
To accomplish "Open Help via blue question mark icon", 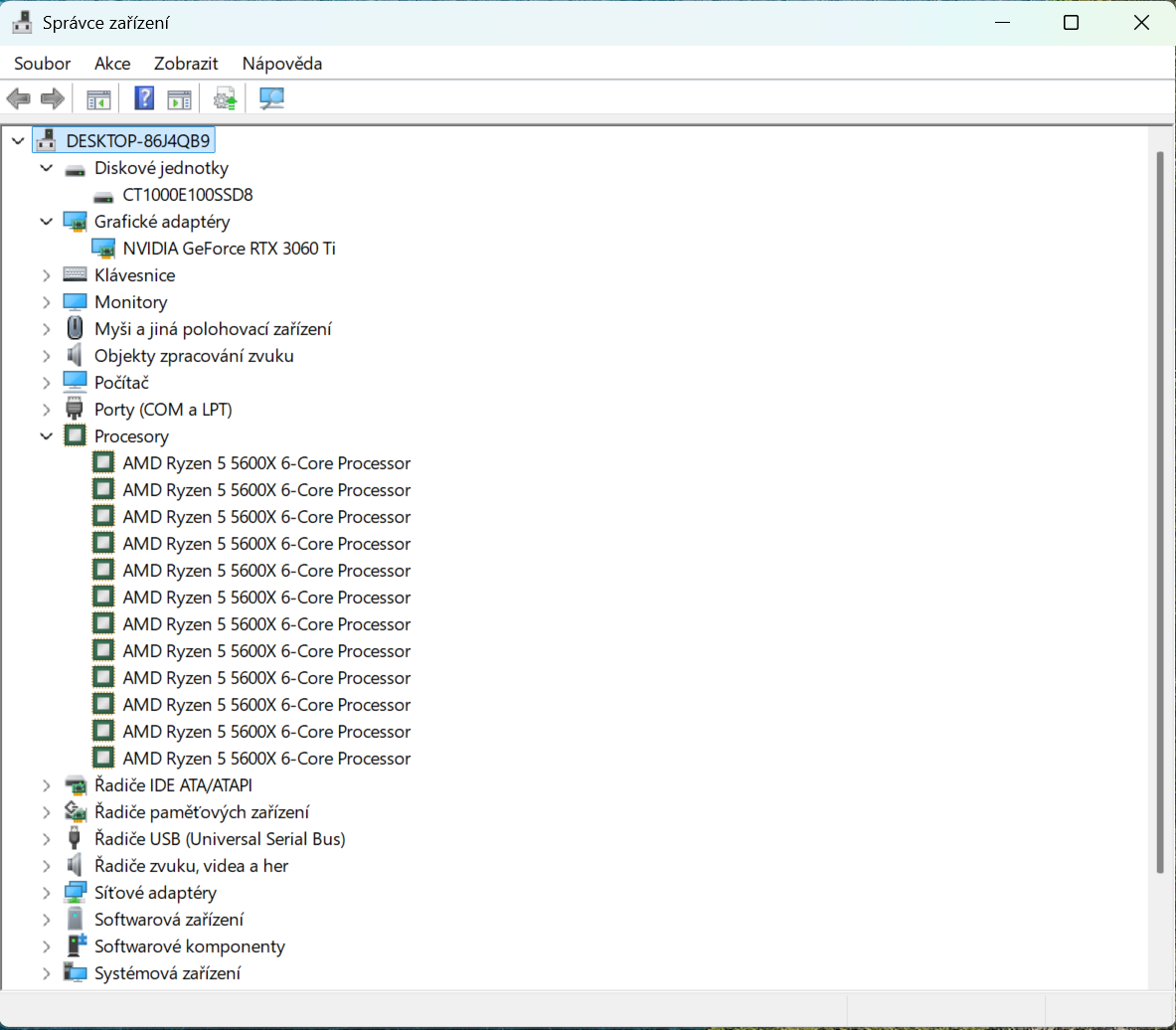I will (x=144, y=98).
